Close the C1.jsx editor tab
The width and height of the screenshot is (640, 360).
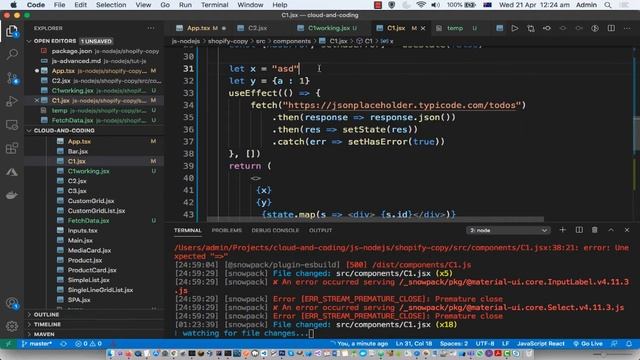click(423, 28)
